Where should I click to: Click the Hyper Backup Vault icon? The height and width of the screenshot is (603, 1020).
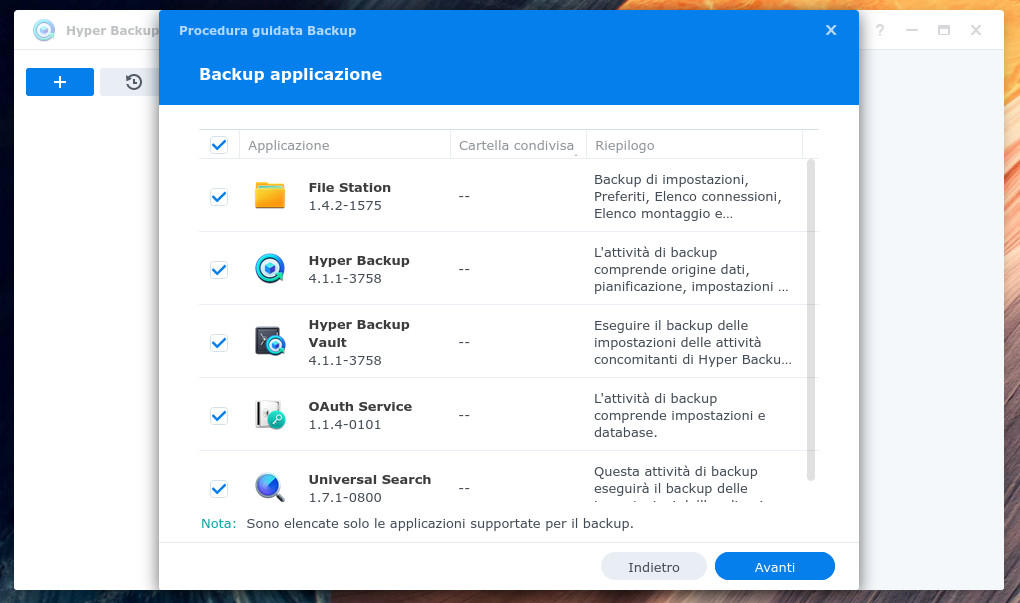coord(270,342)
